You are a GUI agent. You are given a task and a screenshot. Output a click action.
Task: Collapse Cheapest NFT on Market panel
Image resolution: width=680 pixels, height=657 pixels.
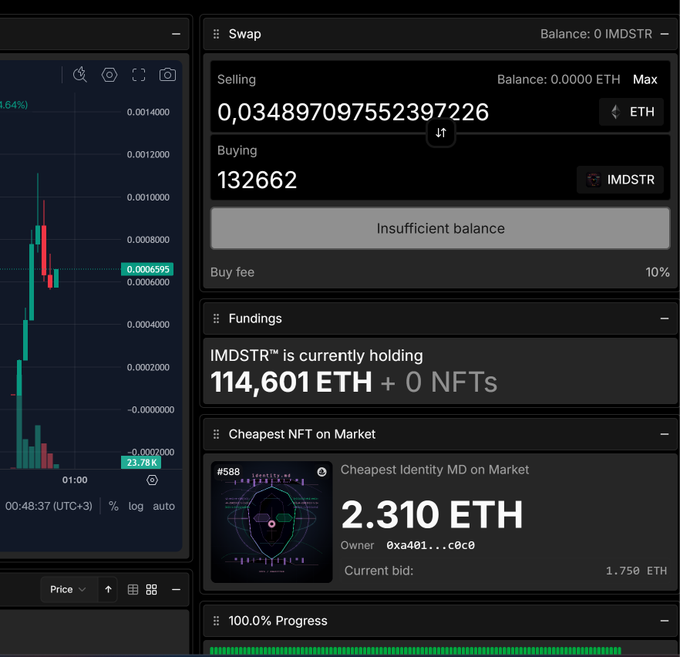(x=664, y=434)
